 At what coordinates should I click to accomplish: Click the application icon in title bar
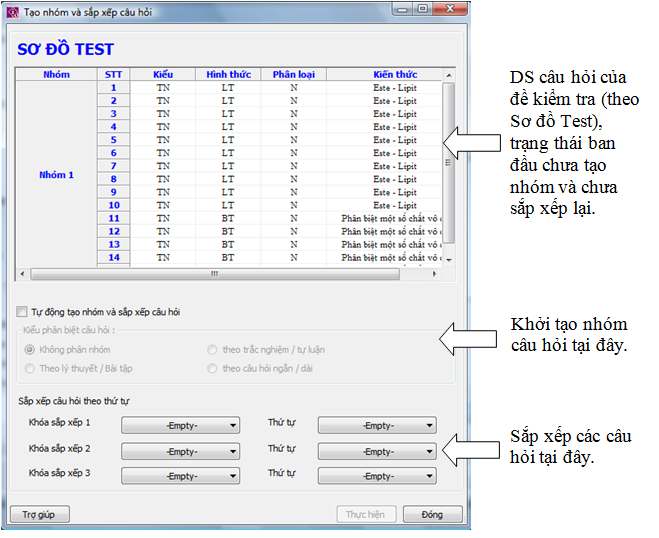coord(13,9)
